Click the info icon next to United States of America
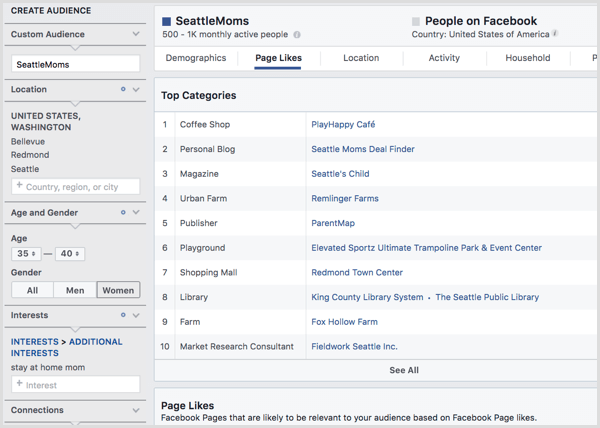The image size is (600, 428). coord(555,33)
